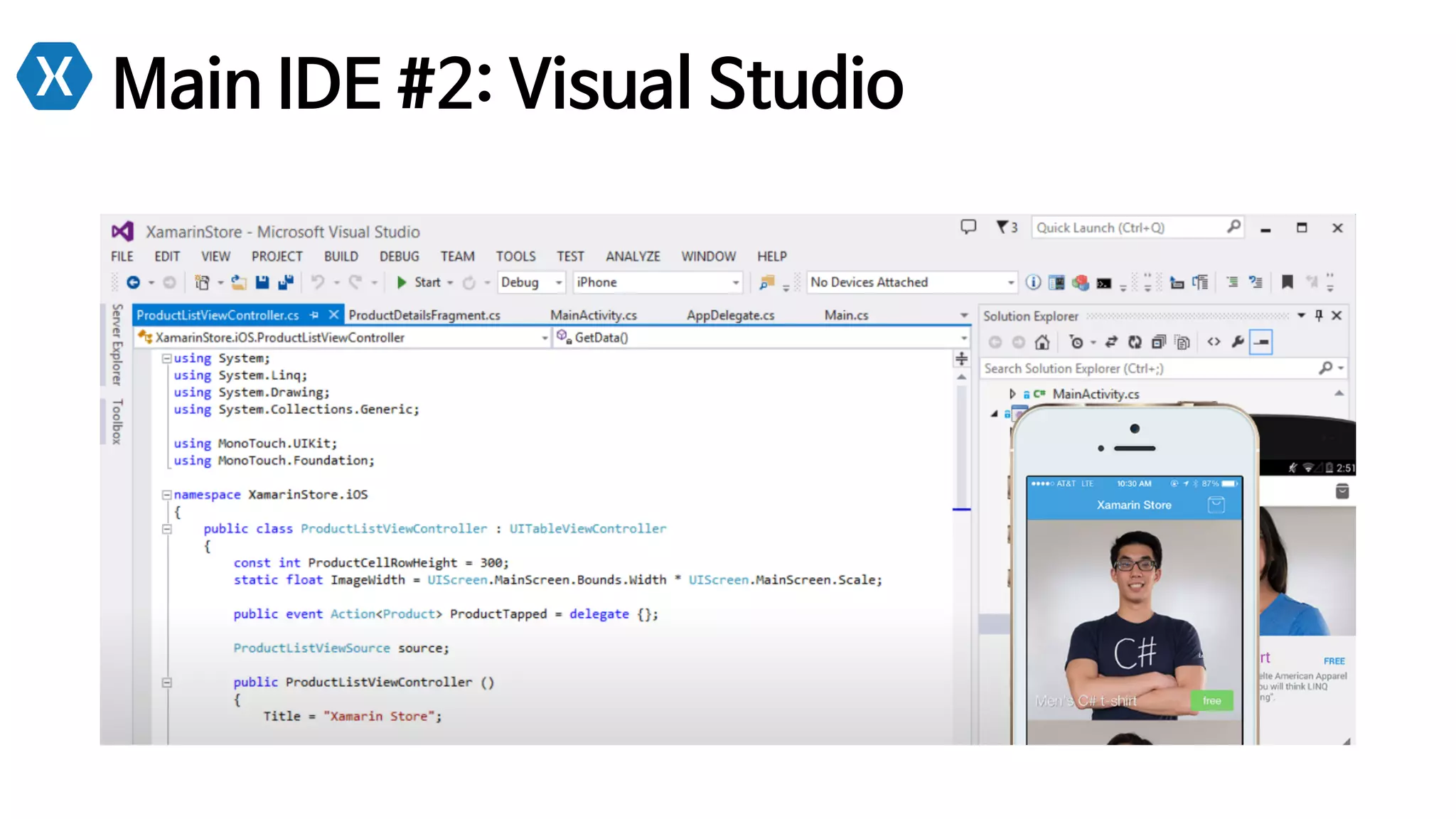Click the uncomment lines icon
The width and height of the screenshot is (1456, 819).
coord(1256,282)
